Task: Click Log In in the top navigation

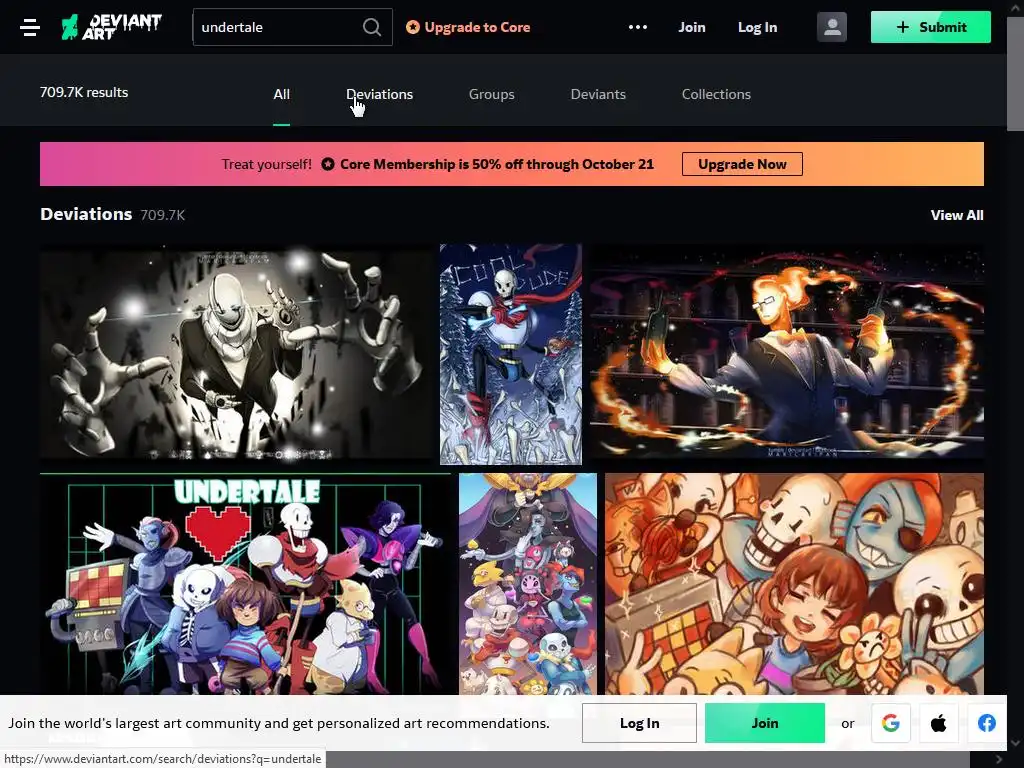Action: (x=758, y=27)
